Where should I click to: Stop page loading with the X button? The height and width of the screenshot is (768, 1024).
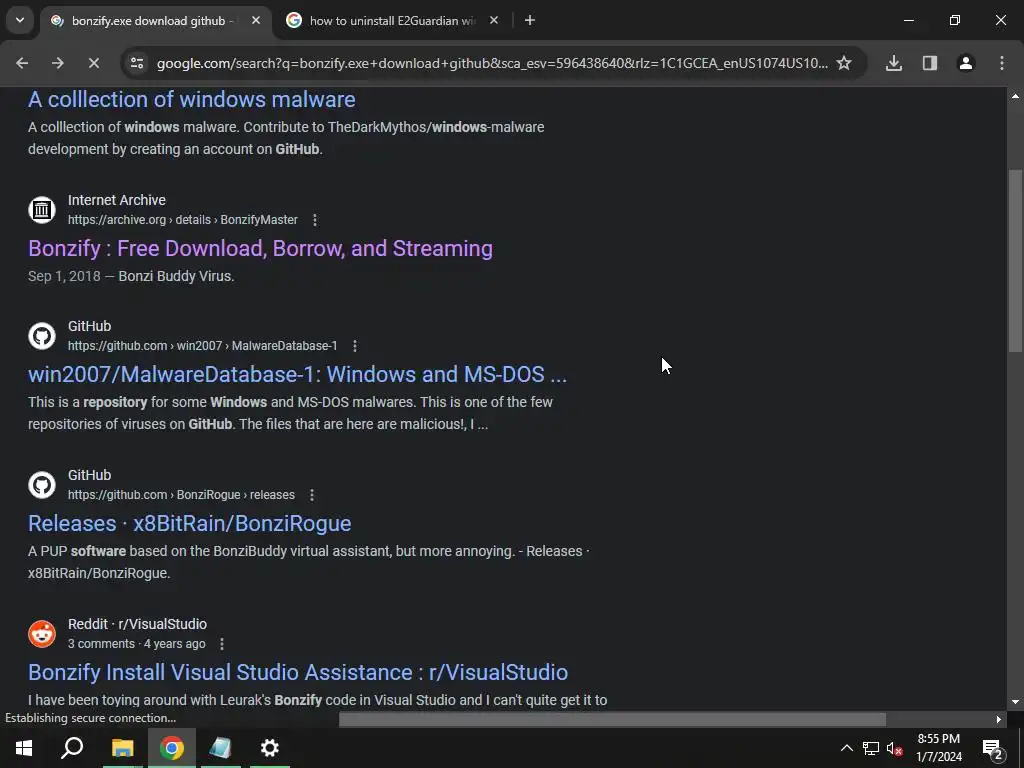point(94,63)
